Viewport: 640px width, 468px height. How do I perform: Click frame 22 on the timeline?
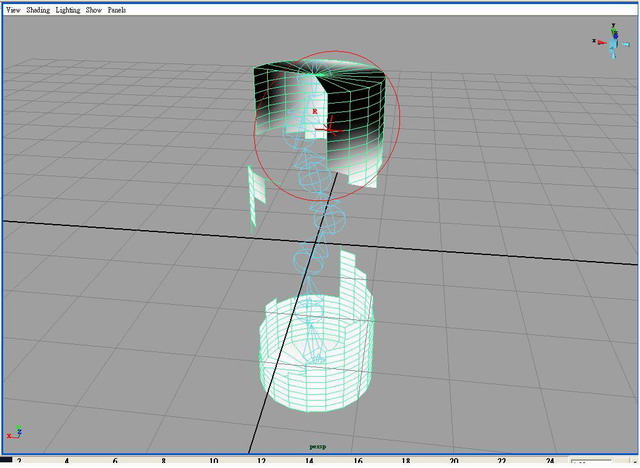point(502,461)
